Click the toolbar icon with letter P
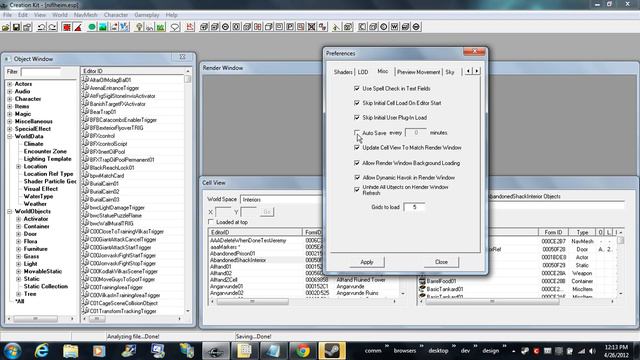 tap(290, 27)
